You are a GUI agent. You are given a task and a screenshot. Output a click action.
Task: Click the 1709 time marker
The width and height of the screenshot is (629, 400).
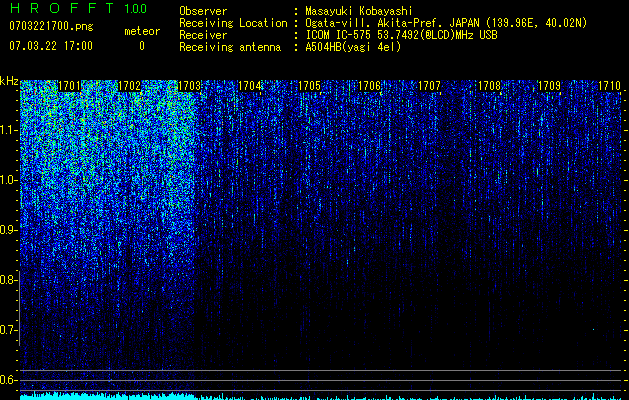click(549, 86)
